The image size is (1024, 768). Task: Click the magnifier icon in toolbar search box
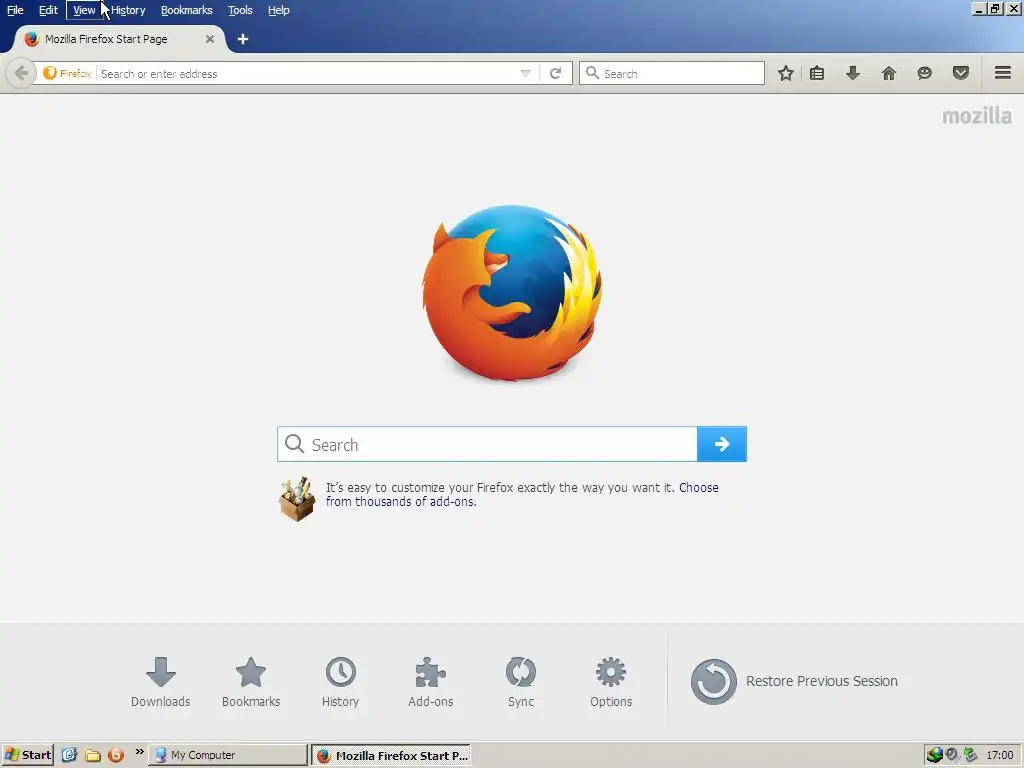coord(592,73)
